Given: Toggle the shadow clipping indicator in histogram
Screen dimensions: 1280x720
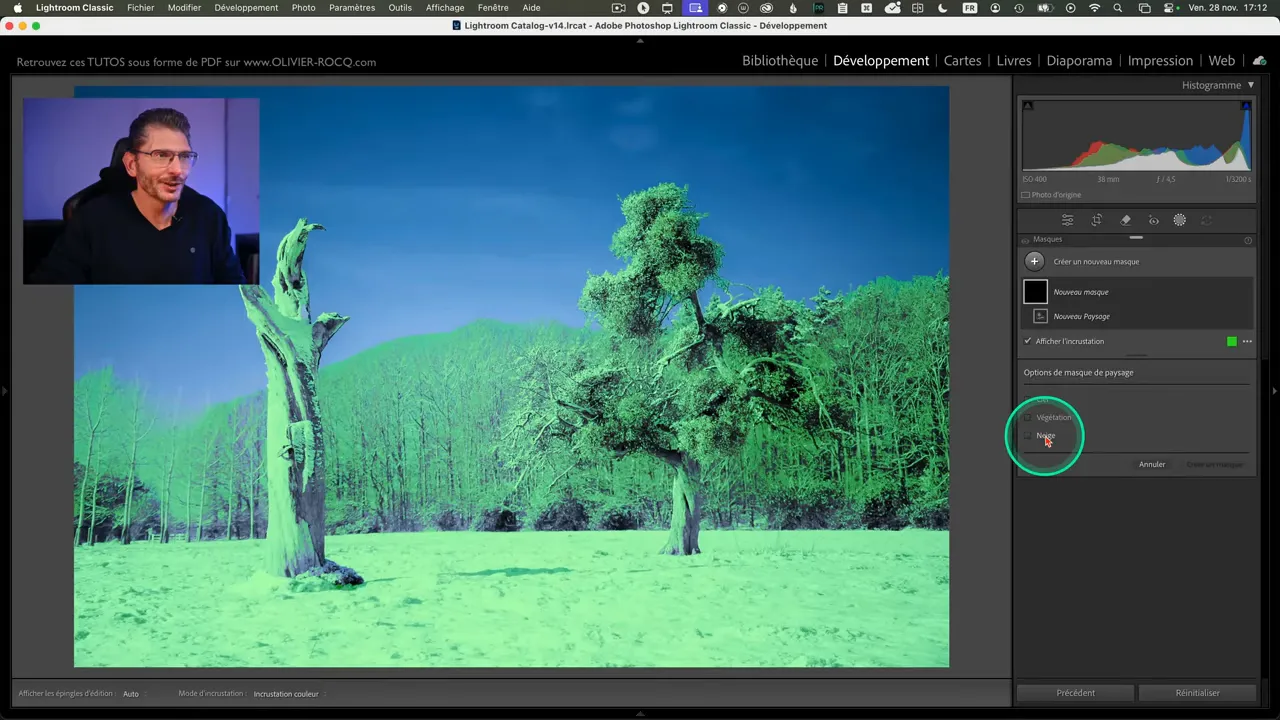Looking at the screenshot, I should pyautogui.click(x=1028, y=106).
